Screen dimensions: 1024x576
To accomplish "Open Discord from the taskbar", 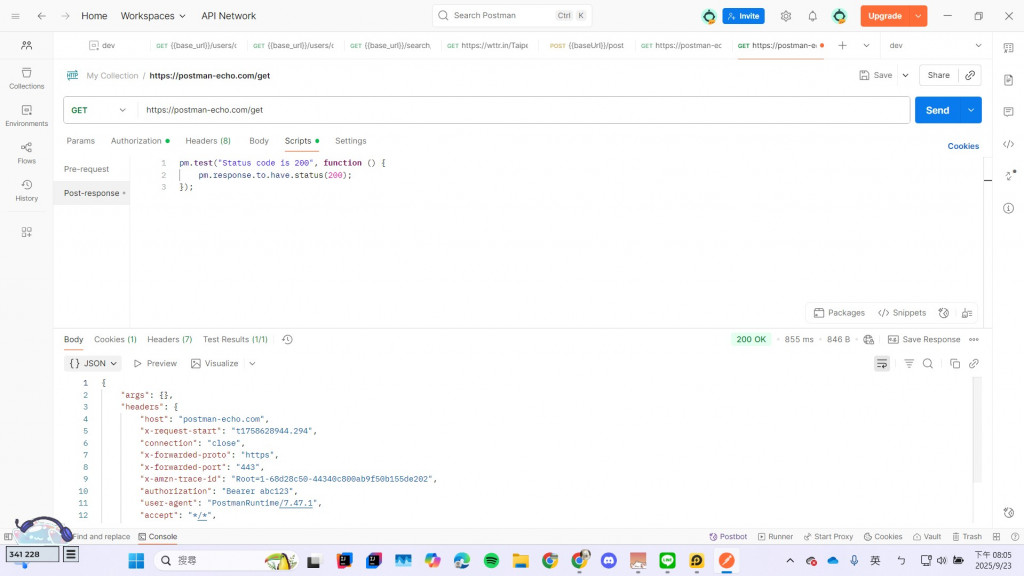I will tap(609, 560).
